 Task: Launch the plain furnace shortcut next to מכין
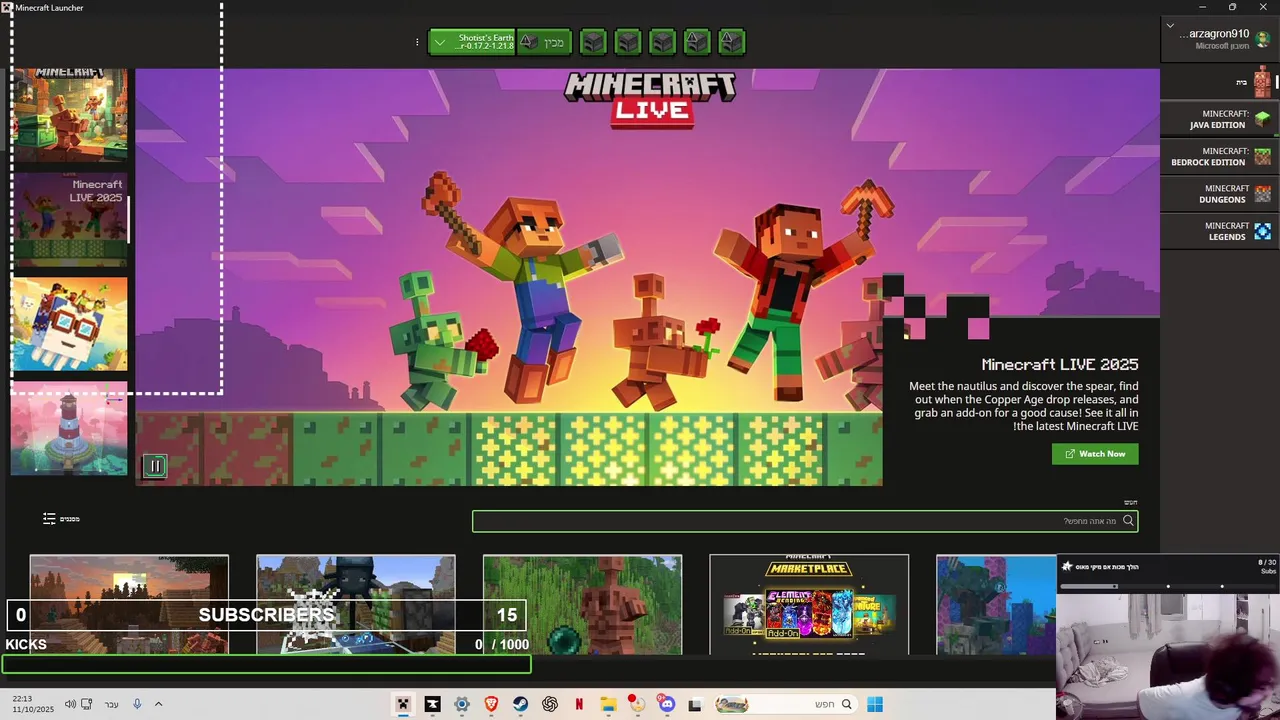point(593,42)
